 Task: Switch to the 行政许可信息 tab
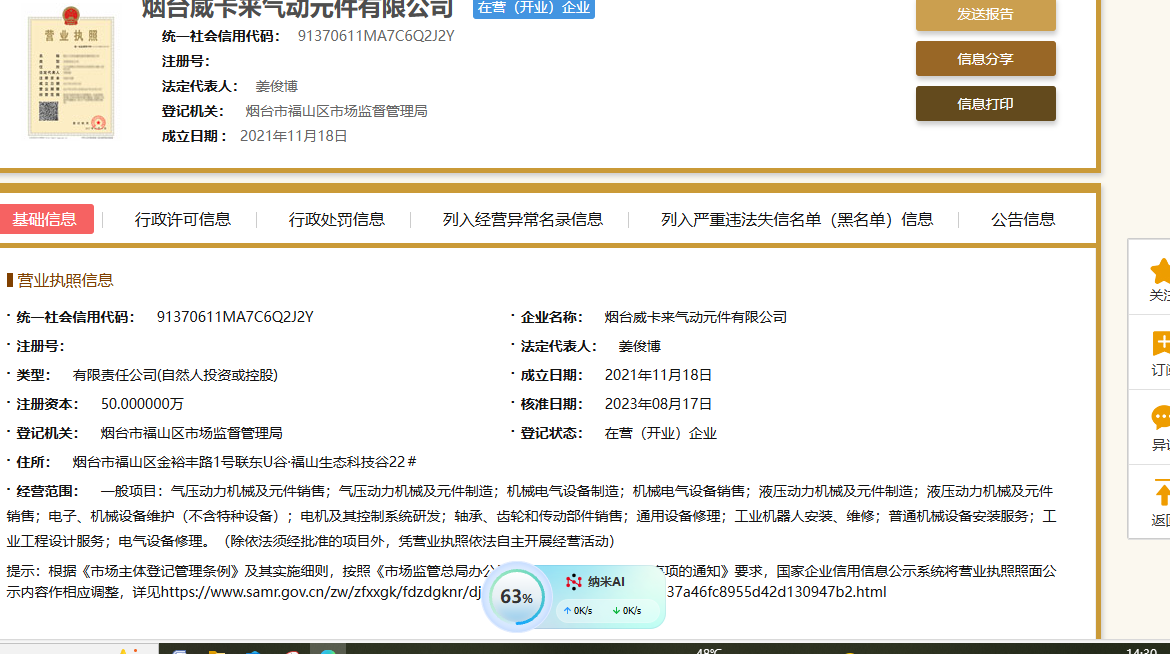point(183,219)
